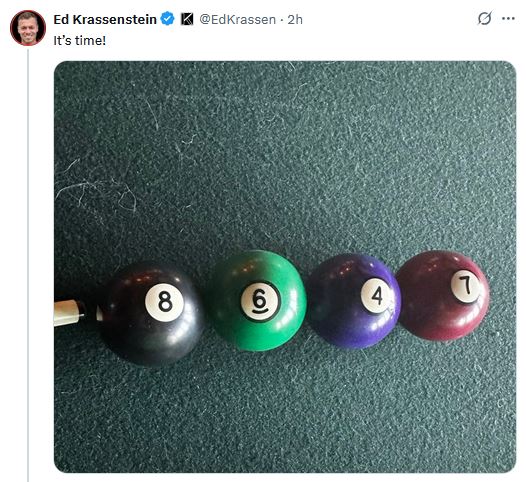This screenshot has height=482, width=526.
Task: Open the three-dot more options menu
Action: [x=508, y=18]
